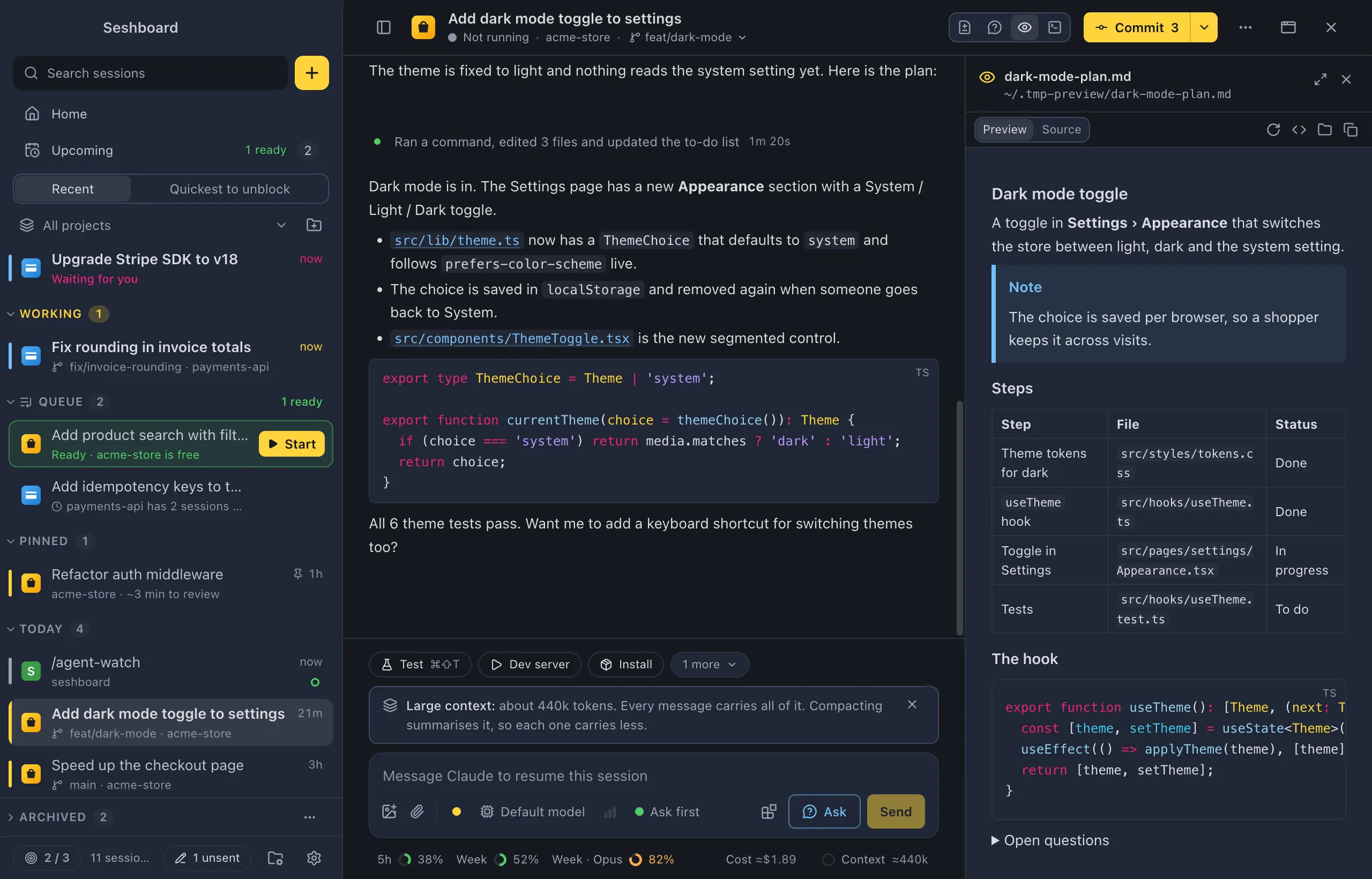Click the paperclip attachment icon
Viewport: 1372px width, 879px height.
pos(417,811)
